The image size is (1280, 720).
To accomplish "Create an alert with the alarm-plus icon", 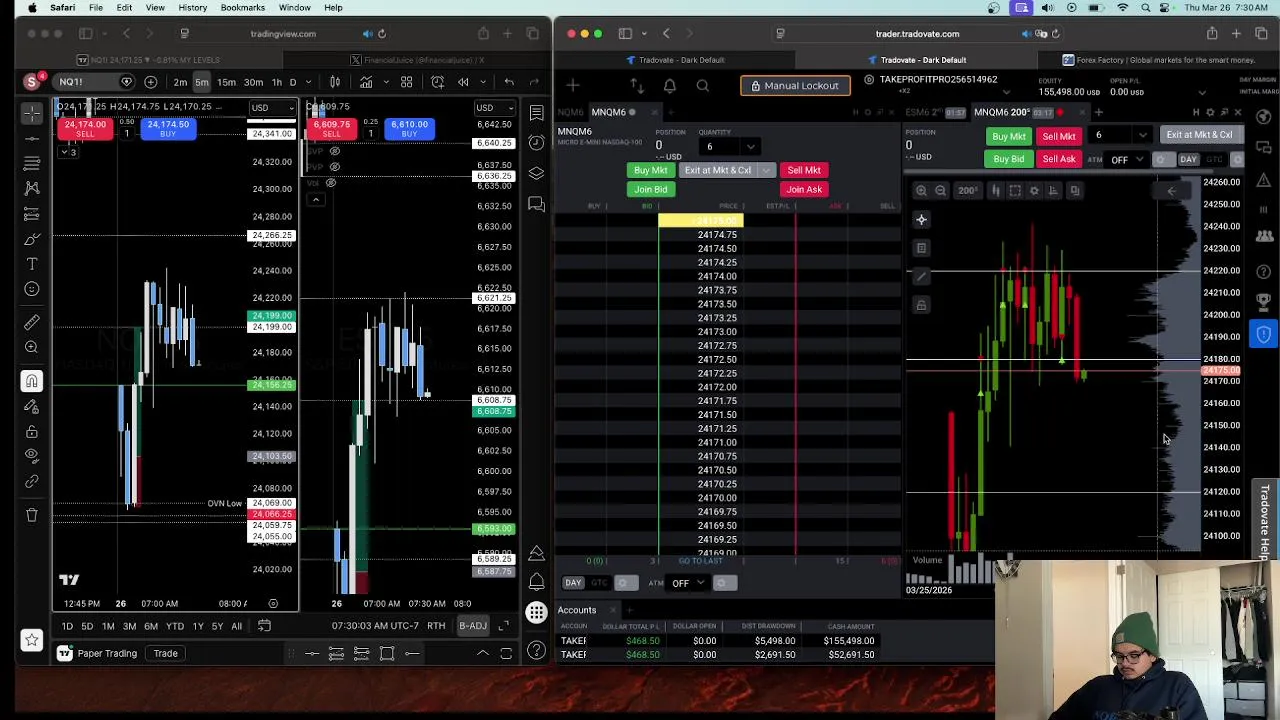I will pyautogui.click(x=437, y=82).
